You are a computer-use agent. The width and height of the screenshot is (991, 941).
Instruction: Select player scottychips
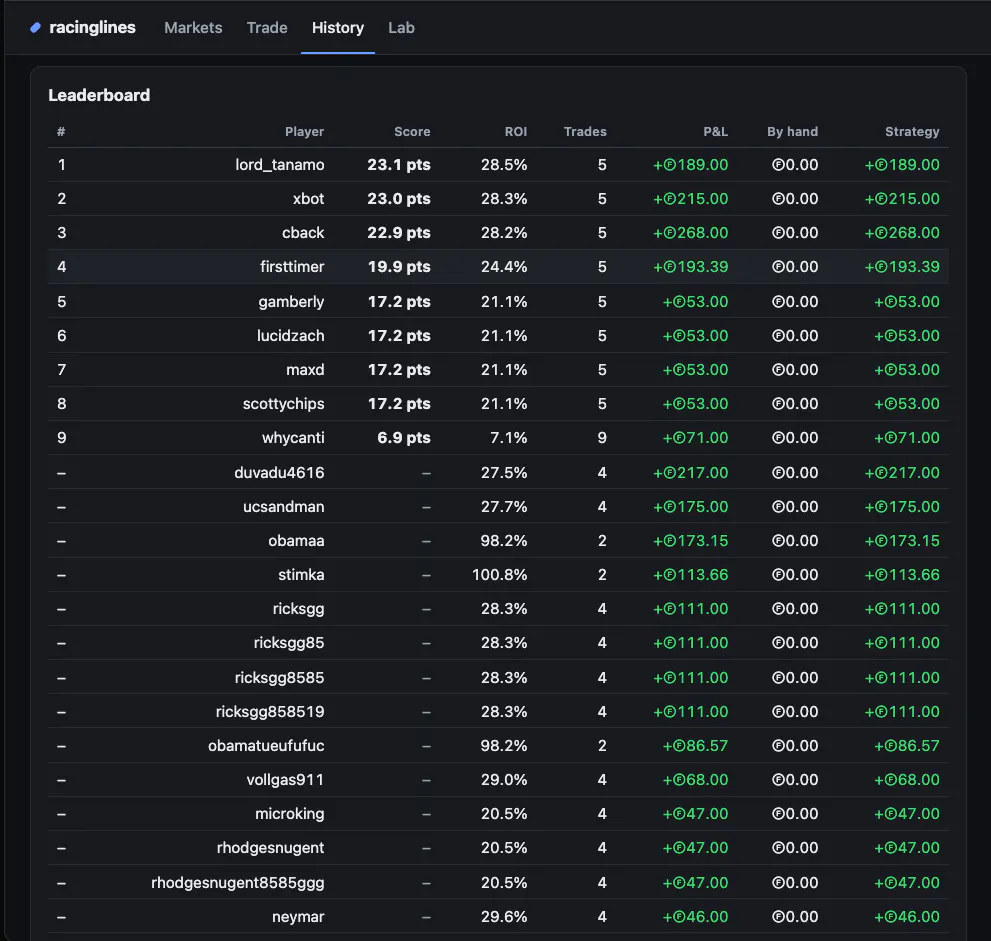[x=284, y=404]
